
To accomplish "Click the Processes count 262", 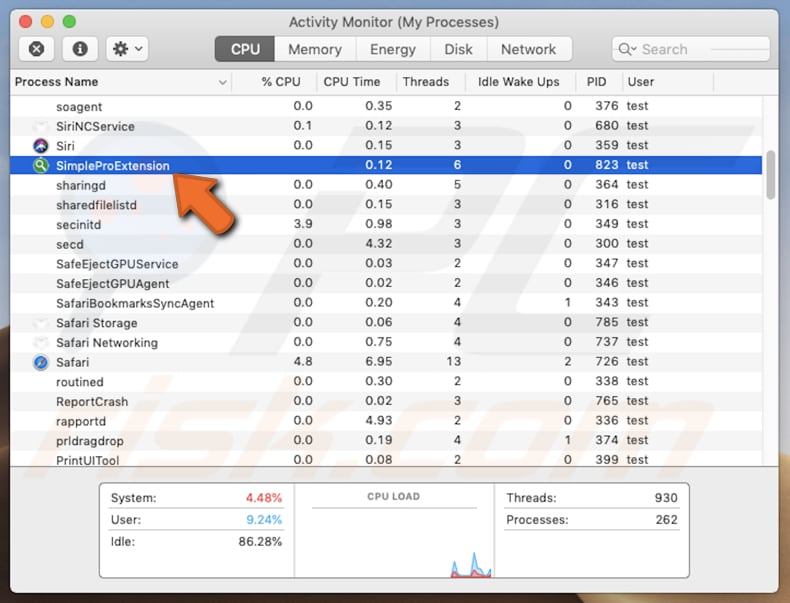I will tap(666, 519).
